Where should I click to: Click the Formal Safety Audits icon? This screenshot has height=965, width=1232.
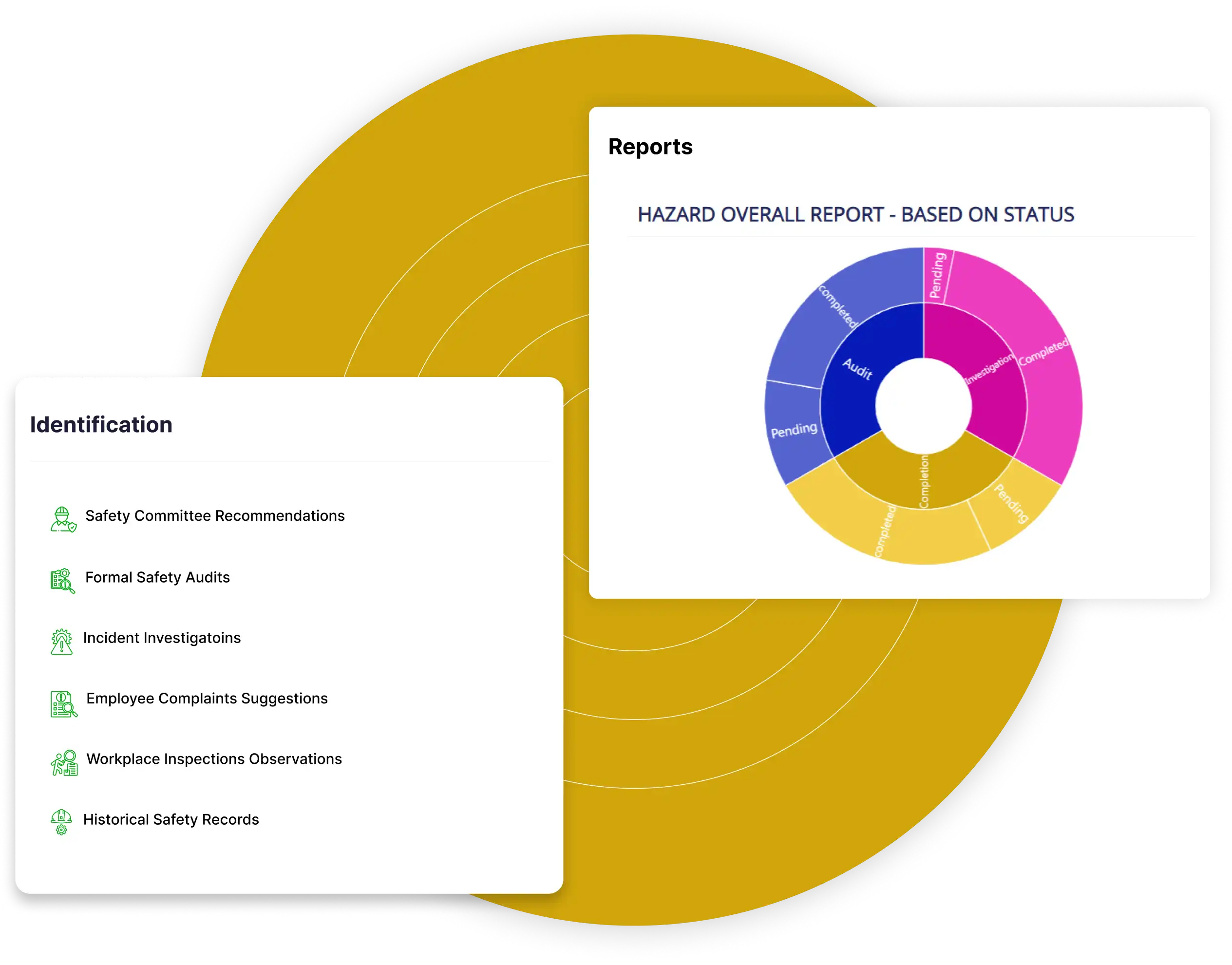click(62, 580)
